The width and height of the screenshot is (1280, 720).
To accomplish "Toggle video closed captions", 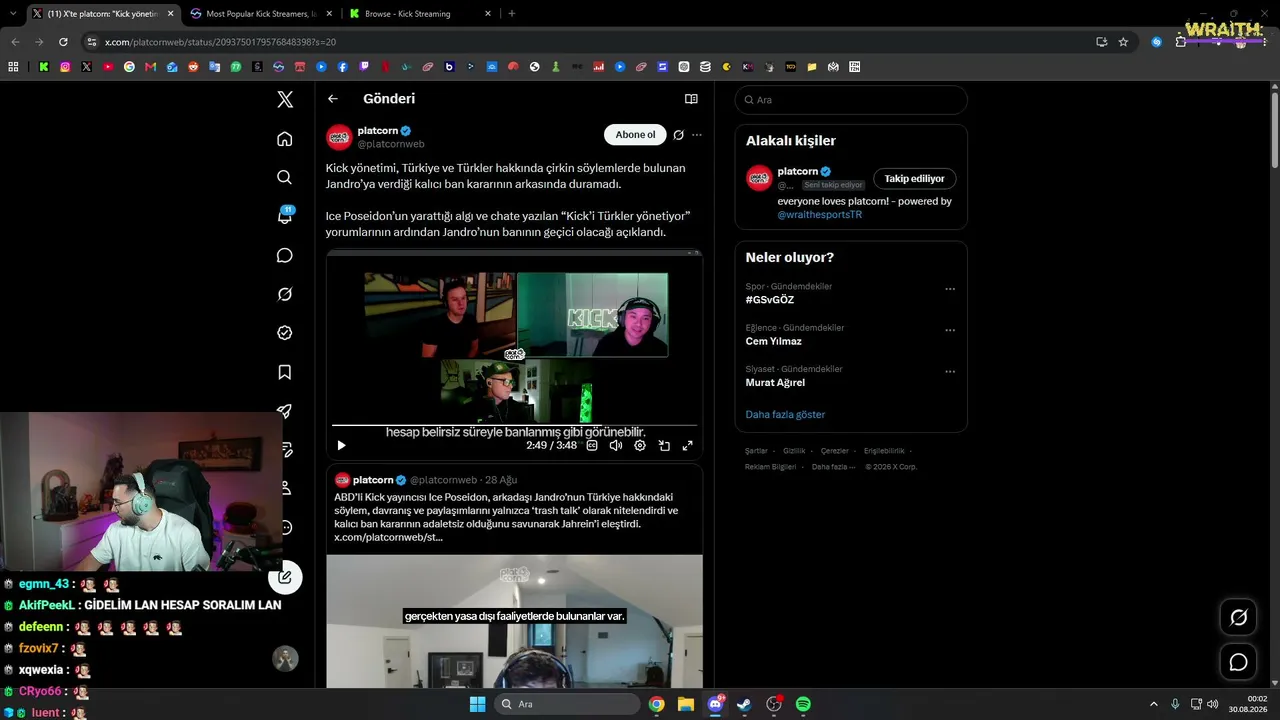I will pyautogui.click(x=592, y=446).
